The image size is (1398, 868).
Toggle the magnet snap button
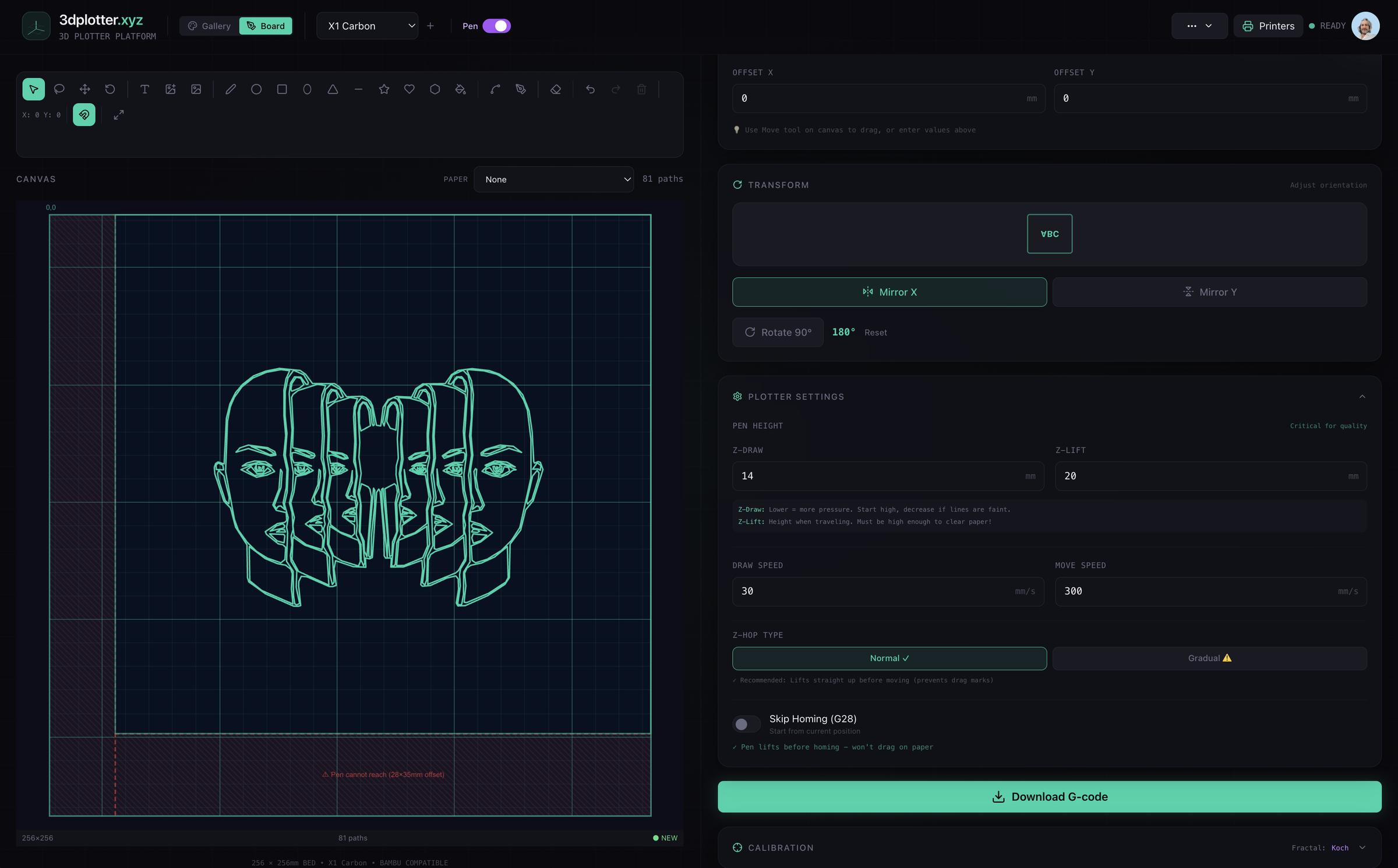point(84,115)
